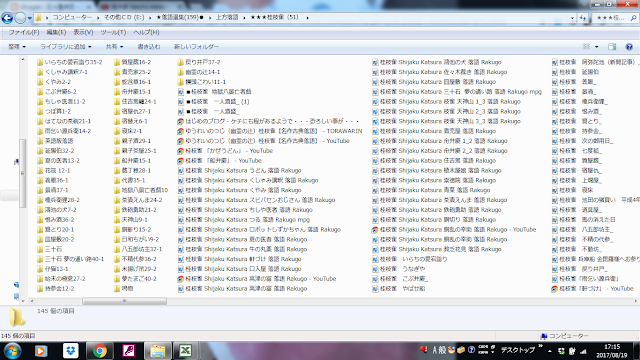Select the ゆうれいのつじ TORAWARIN shortcut

(x=270, y=131)
